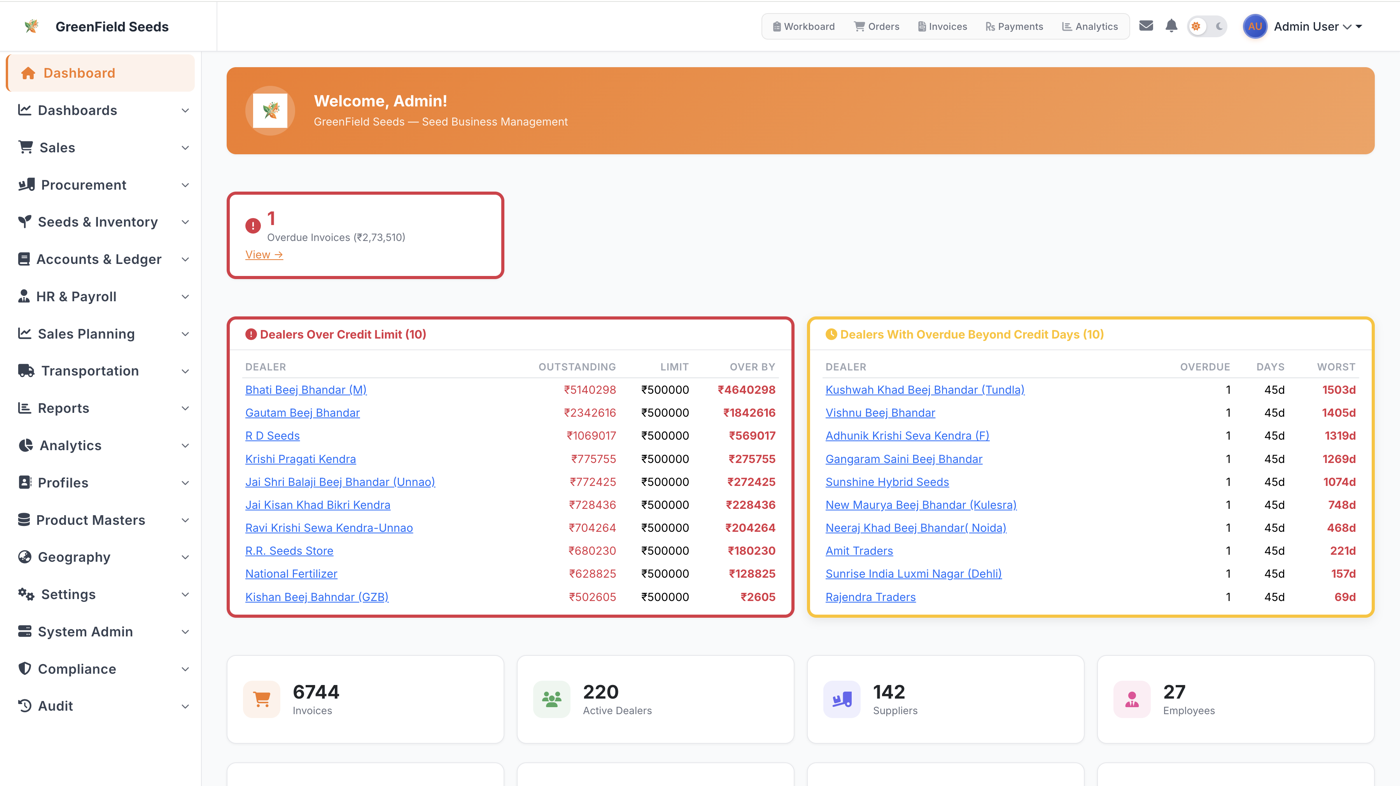The width and height of the screenshot is (1400, 786).
Task: Open dealer Vishnu Beej Bhandar
Action: tap(880, 413)
